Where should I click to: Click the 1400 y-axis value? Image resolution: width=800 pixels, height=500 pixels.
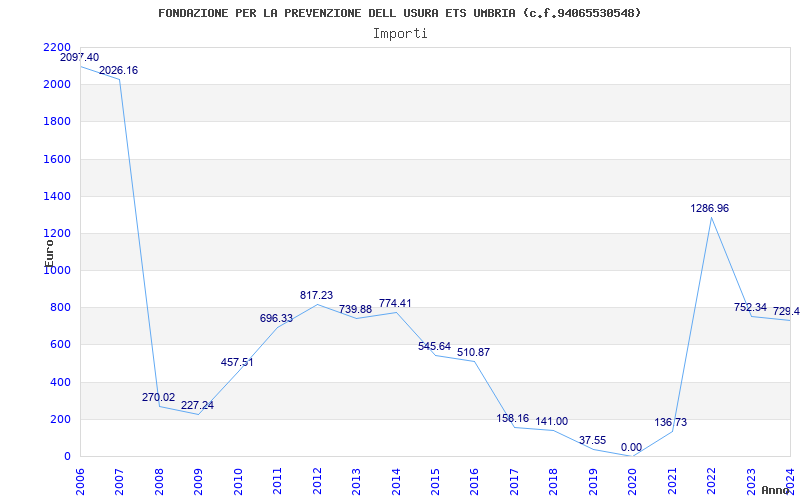[x=57, y=196]
